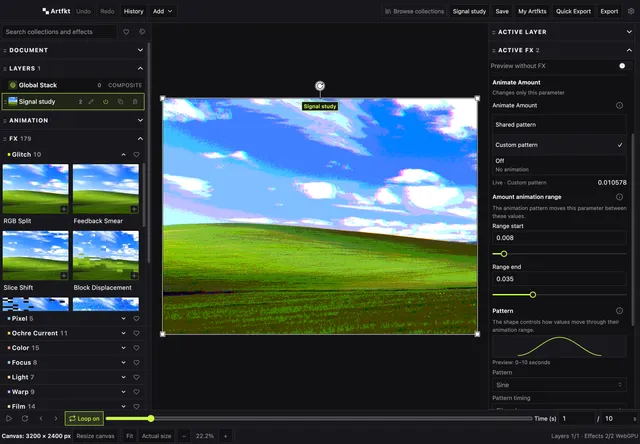This screenshot has width=640, height=444.
Task: Toggle the Loop on button
Action: (84, 418)
